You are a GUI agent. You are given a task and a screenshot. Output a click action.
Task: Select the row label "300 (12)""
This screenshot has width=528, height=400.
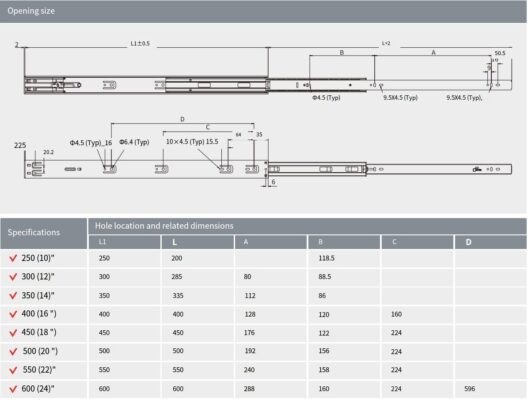(x=38, y=276)
